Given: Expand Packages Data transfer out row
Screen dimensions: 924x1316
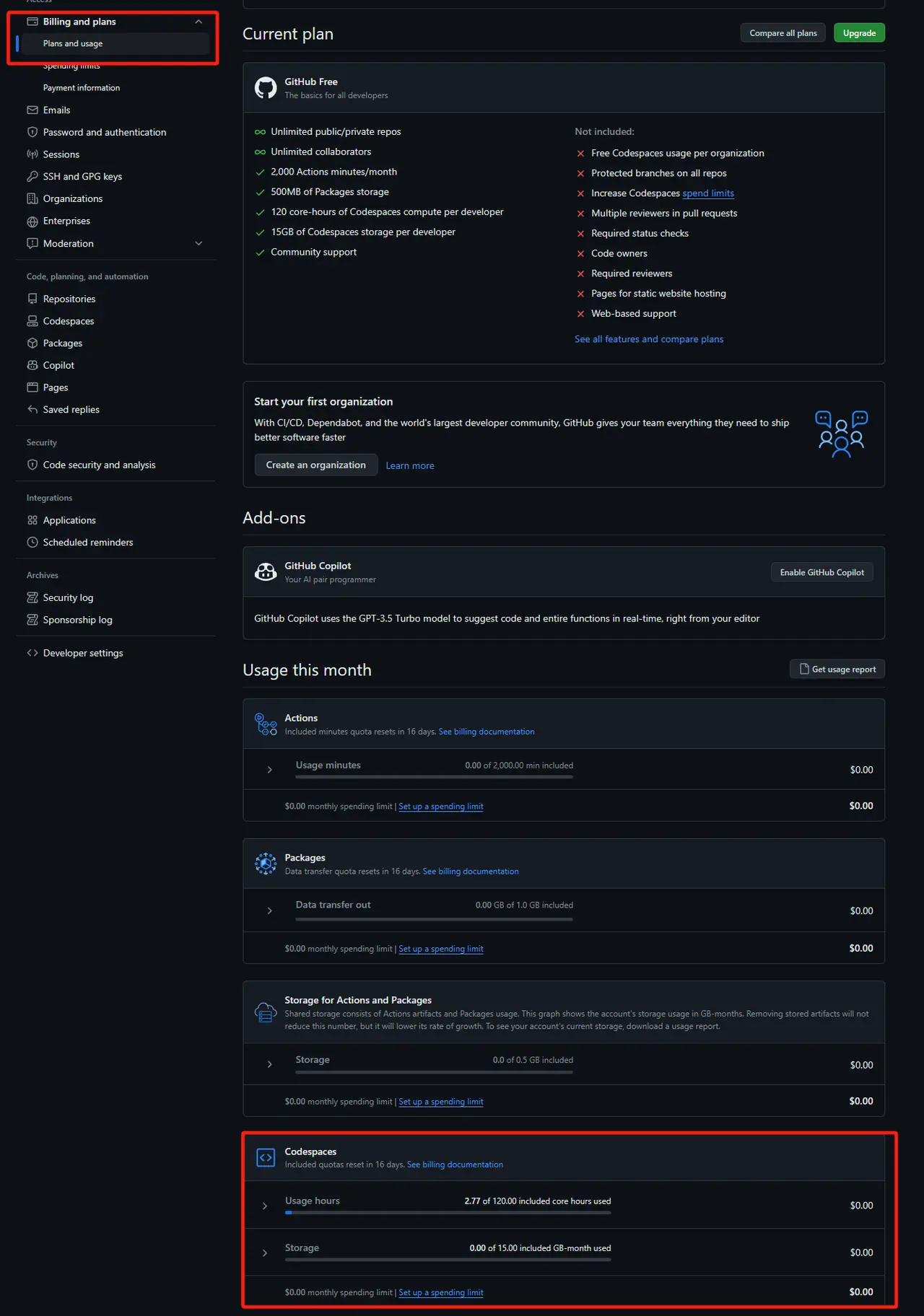Looking at the screenshot, I should click(x=269, y=911).
